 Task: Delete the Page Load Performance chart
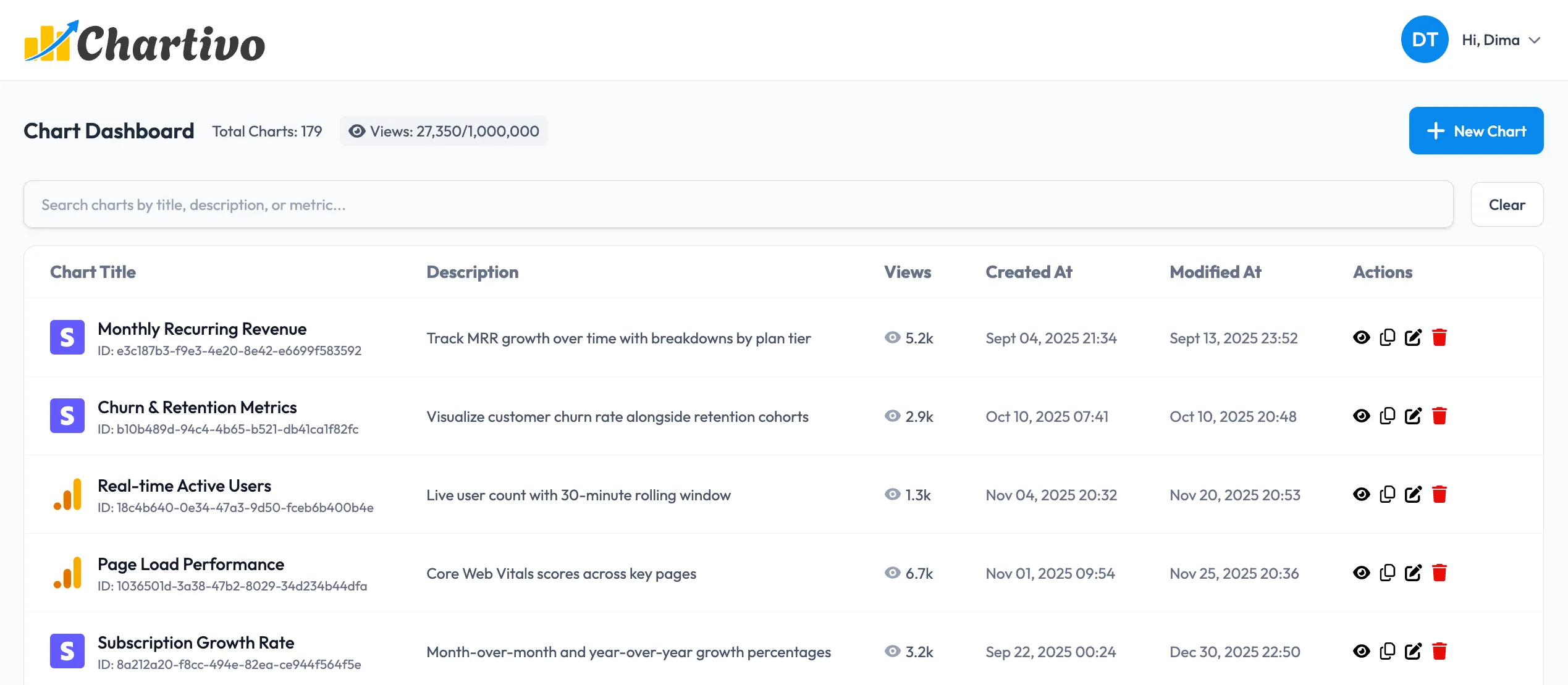(x=1441, y=573)
